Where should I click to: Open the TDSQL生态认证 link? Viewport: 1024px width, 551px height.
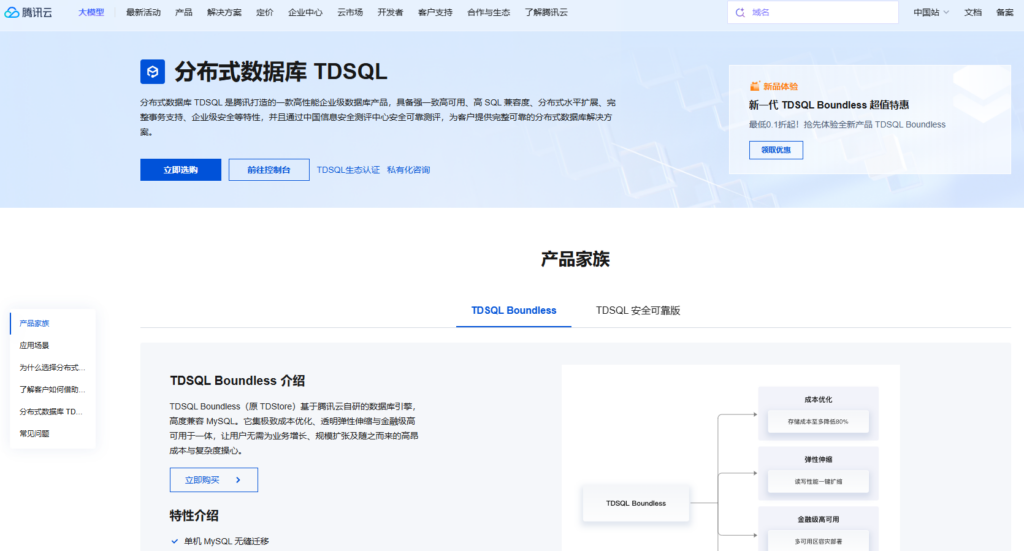(x=348, y=170)
